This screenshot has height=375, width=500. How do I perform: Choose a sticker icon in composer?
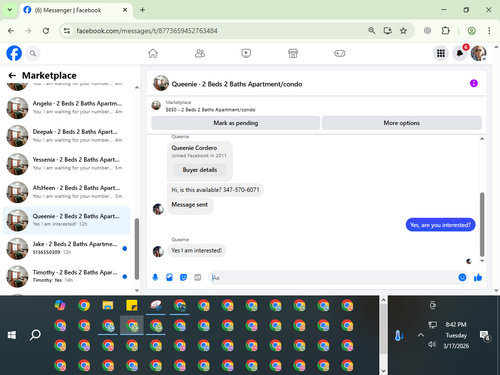coord(183,277)
